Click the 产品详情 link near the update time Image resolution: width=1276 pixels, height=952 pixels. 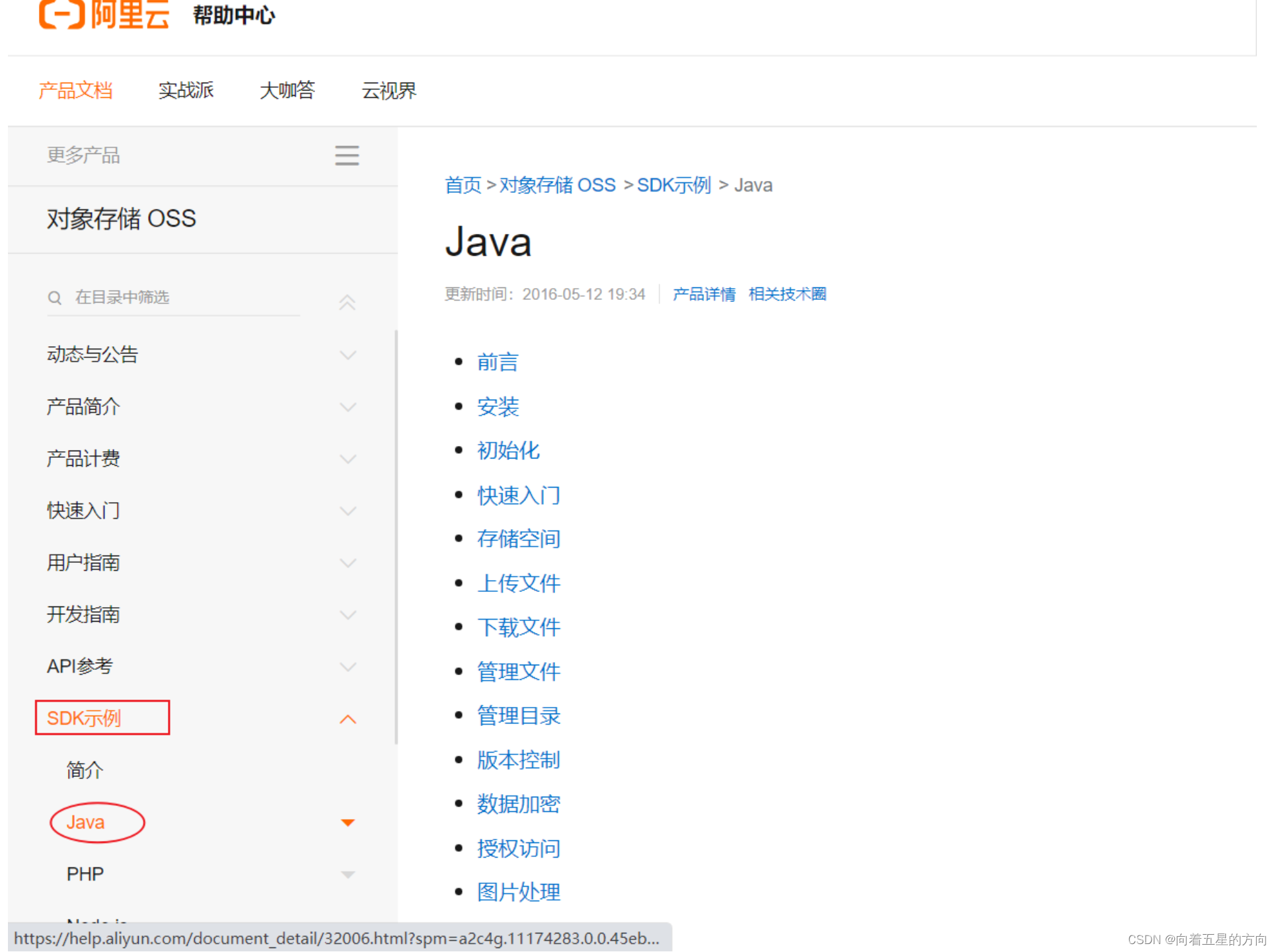(x=704, y=294)
